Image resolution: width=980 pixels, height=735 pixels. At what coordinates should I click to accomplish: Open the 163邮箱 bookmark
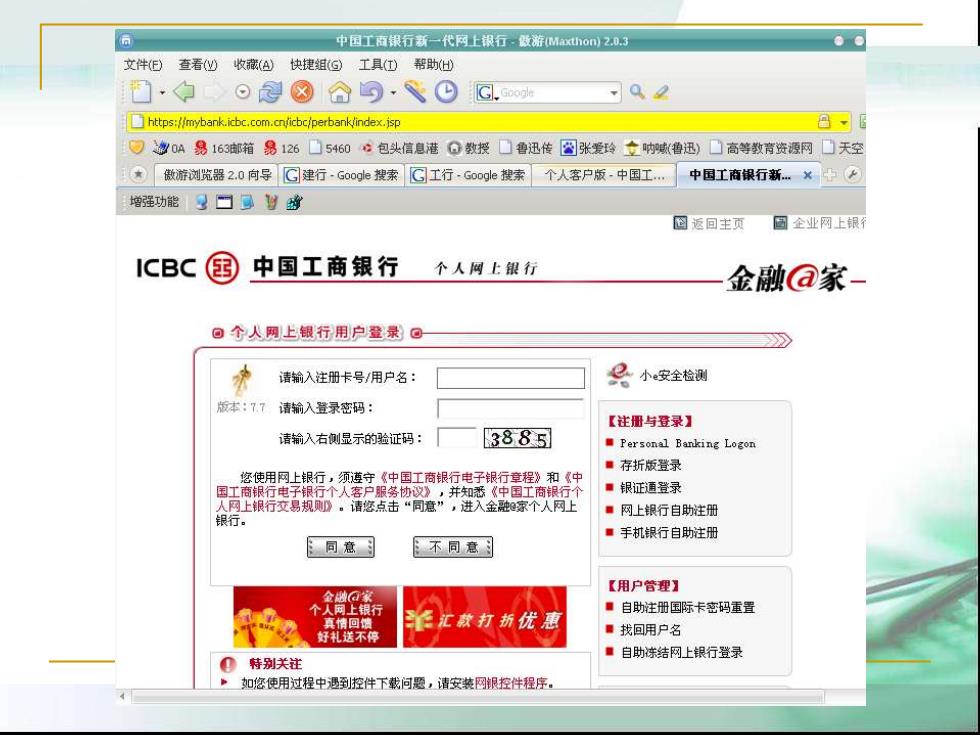[x=224, y=148]
